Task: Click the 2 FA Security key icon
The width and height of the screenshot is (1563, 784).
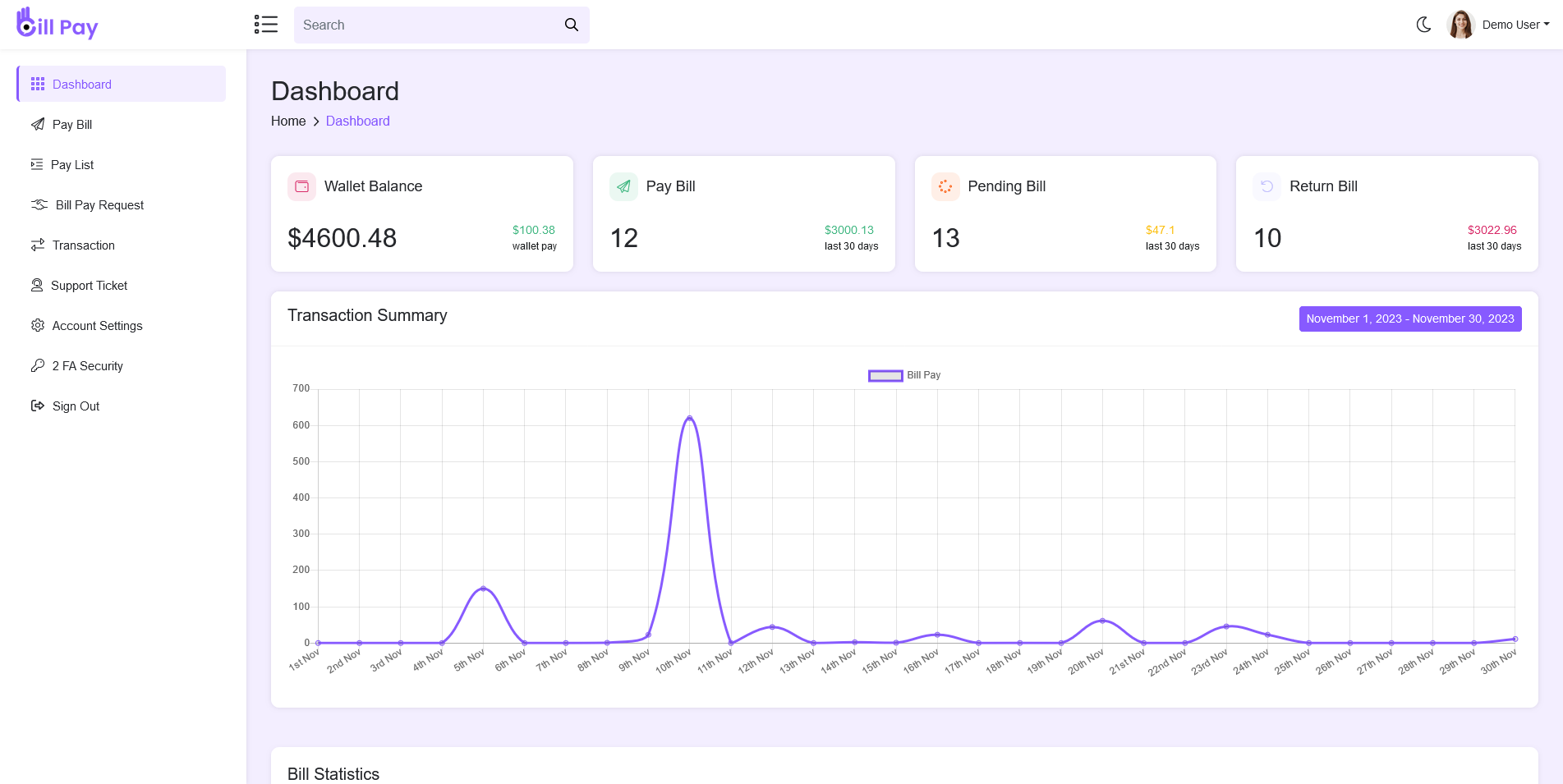Action: coord(38,365)
